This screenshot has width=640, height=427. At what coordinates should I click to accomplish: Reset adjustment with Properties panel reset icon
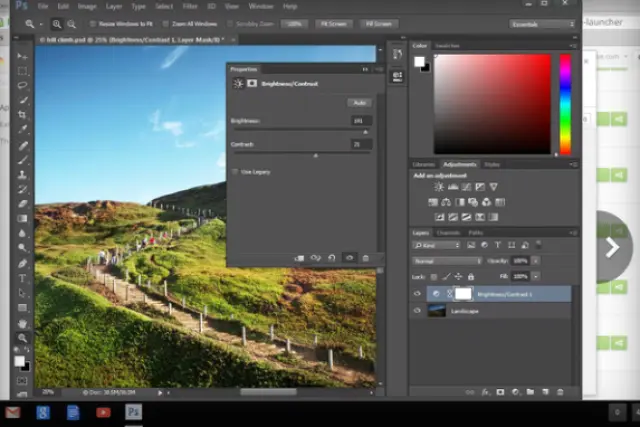click(332, 258)
